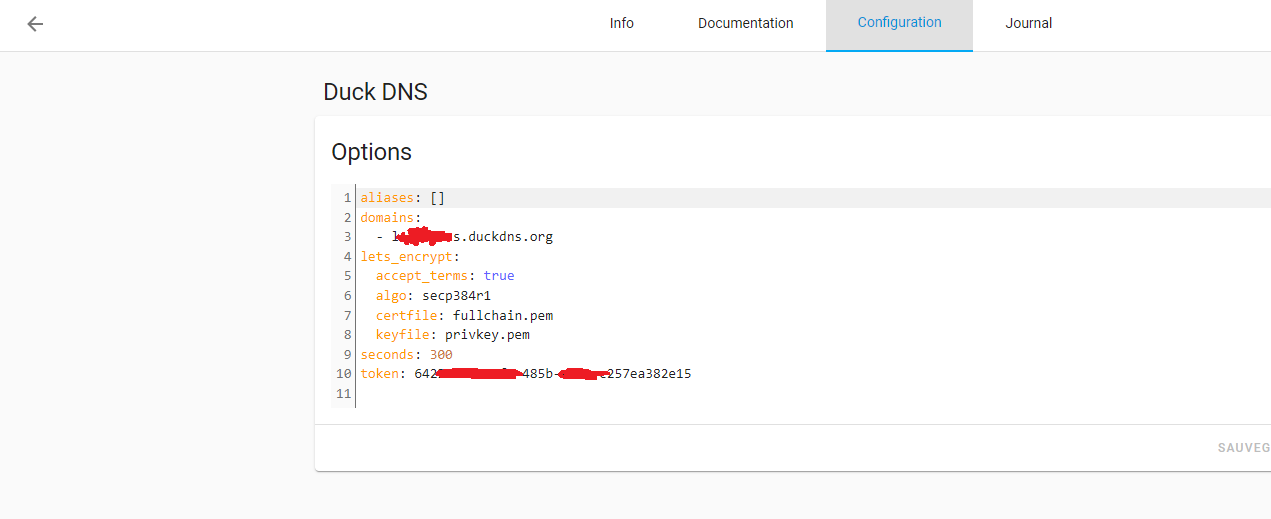1271x519 pixels.
Task: Click the 'certfile: fullchain.pem' line
Action: tap(465, 315)
